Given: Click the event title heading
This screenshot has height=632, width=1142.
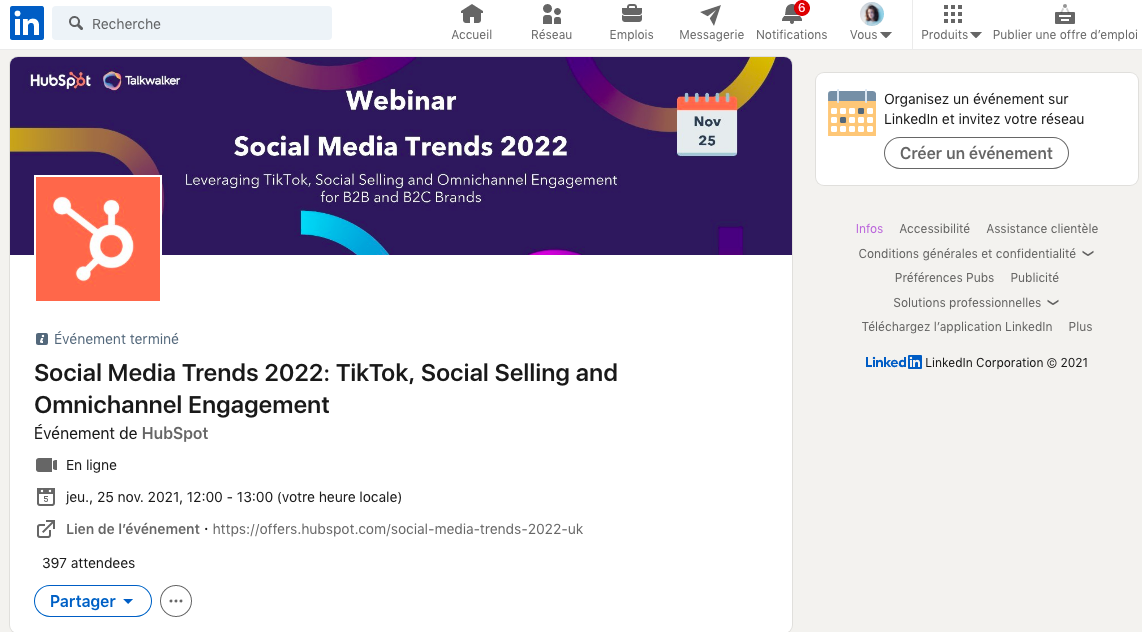Looking at the screenshot, I should pyautogui.click(x=326, y=388).
